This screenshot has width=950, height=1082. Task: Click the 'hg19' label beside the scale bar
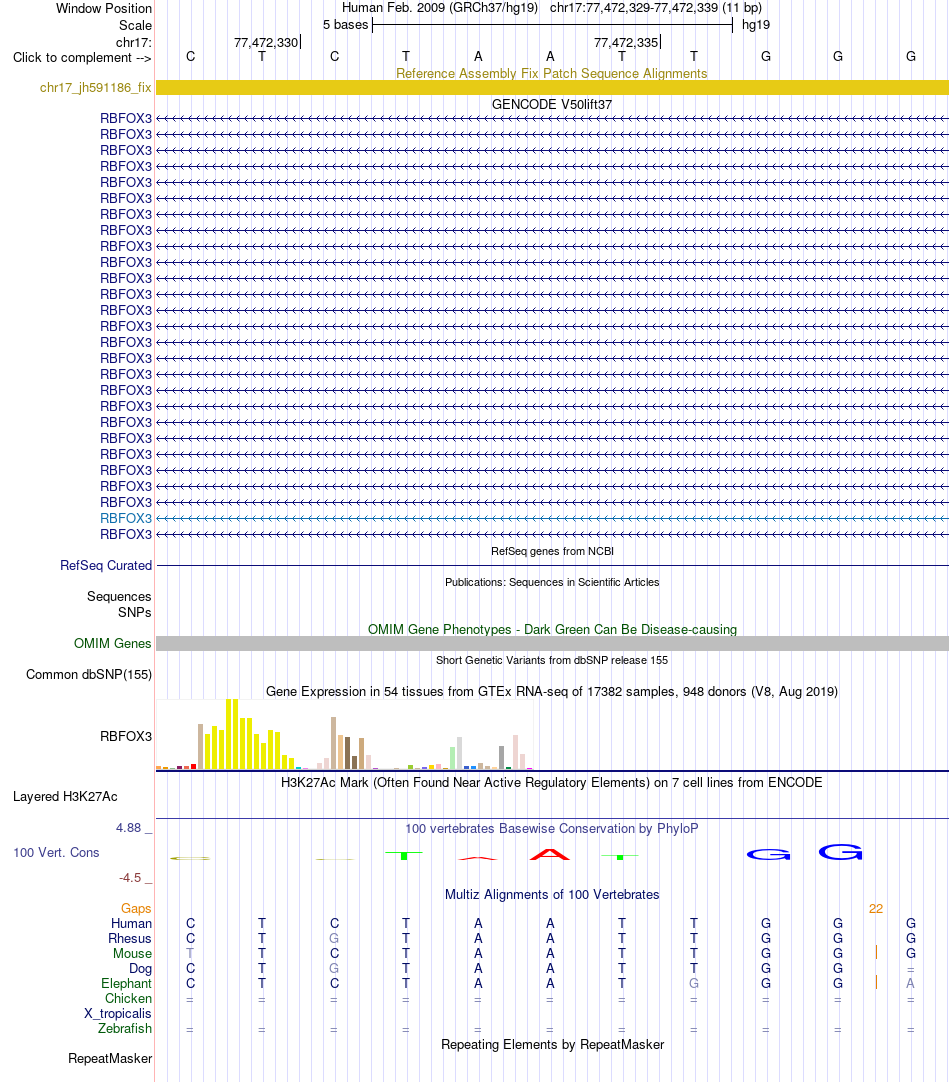(755, 25)
